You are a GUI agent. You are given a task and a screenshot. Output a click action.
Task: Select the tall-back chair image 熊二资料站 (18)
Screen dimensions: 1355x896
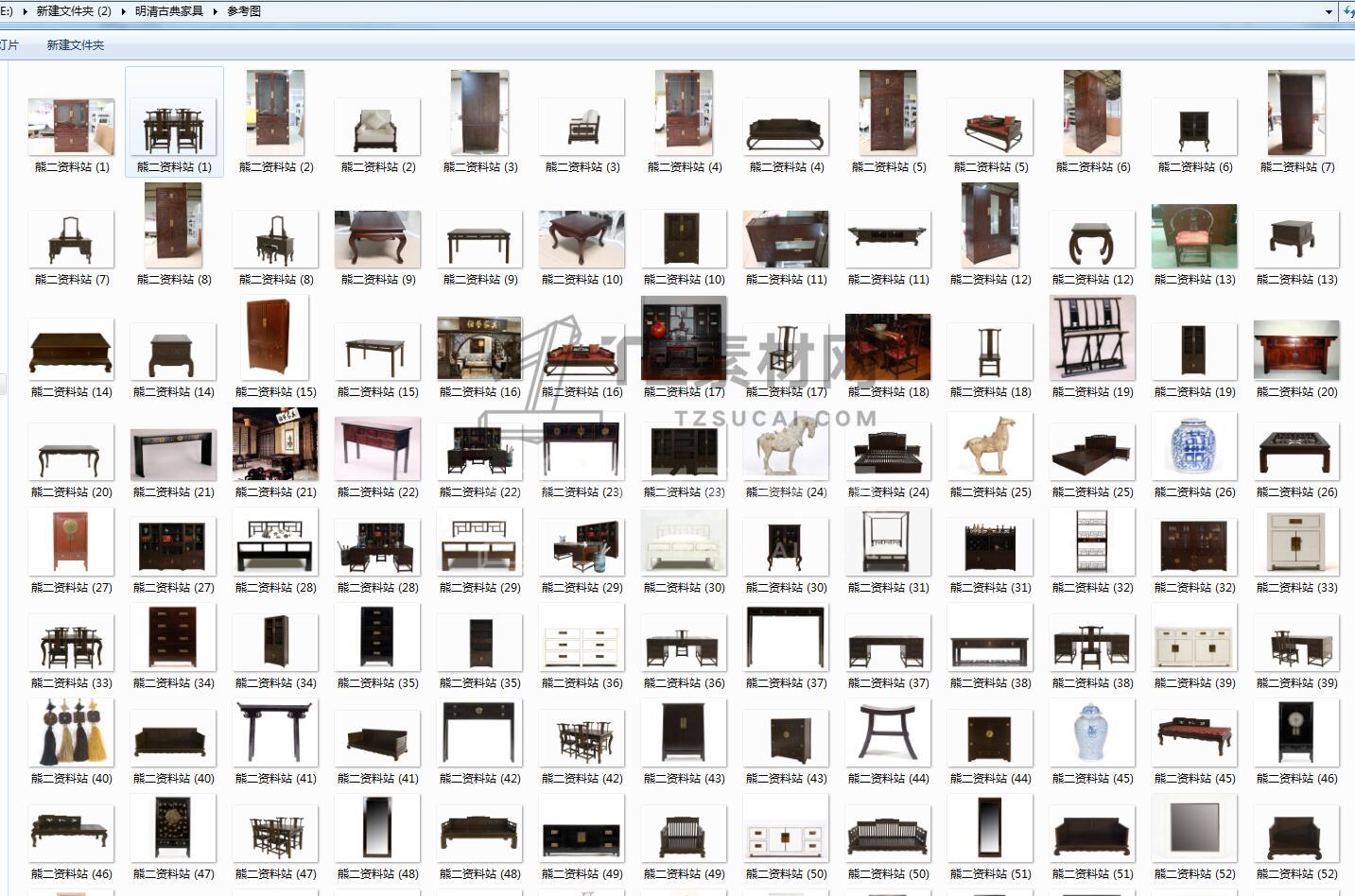(x=990, y=352)
